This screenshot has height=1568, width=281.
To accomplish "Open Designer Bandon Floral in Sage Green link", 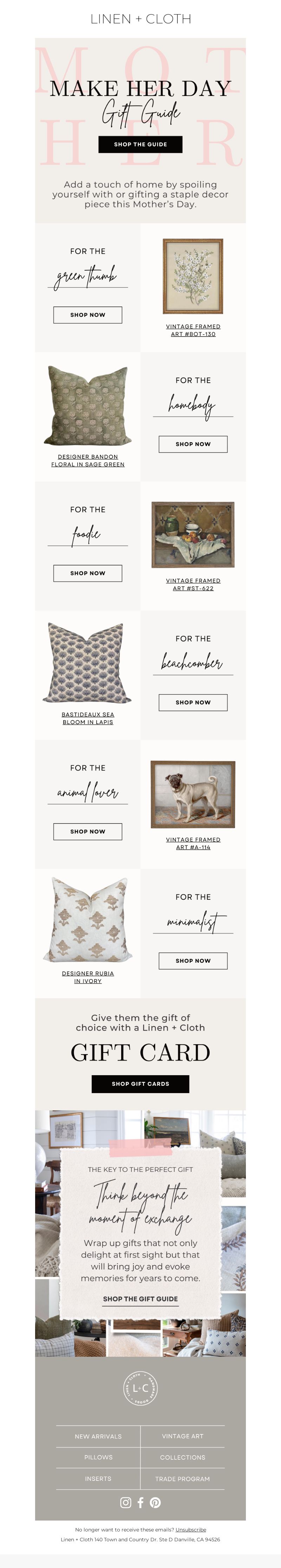I will pos(87,460).
